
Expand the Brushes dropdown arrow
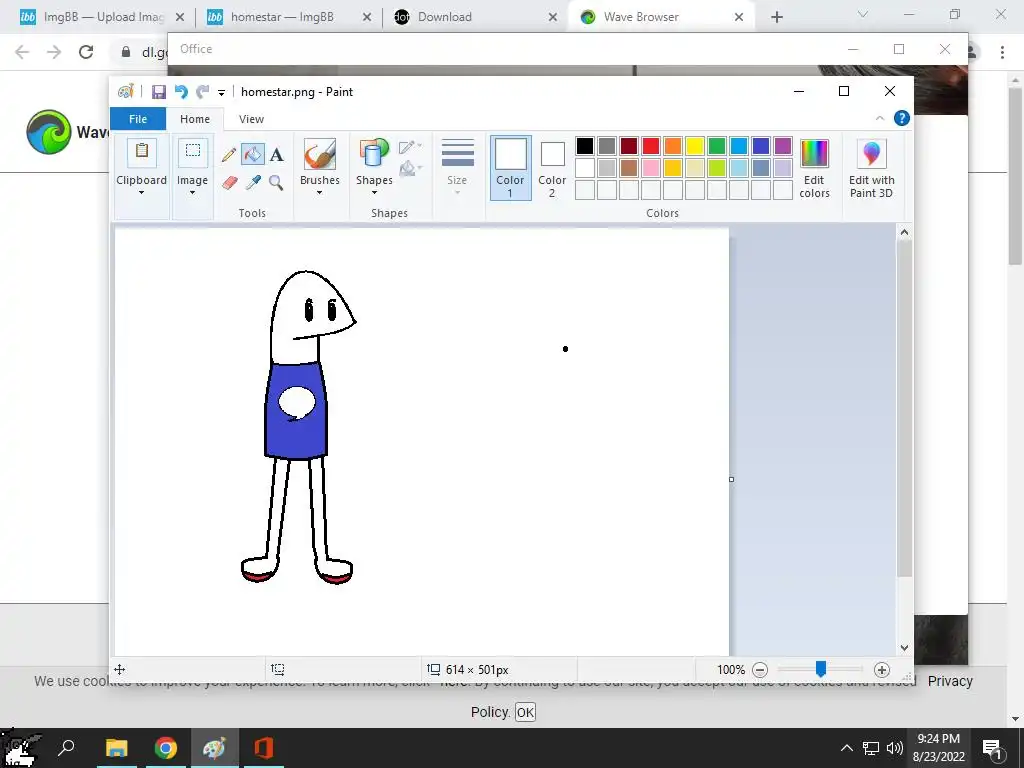319,193
